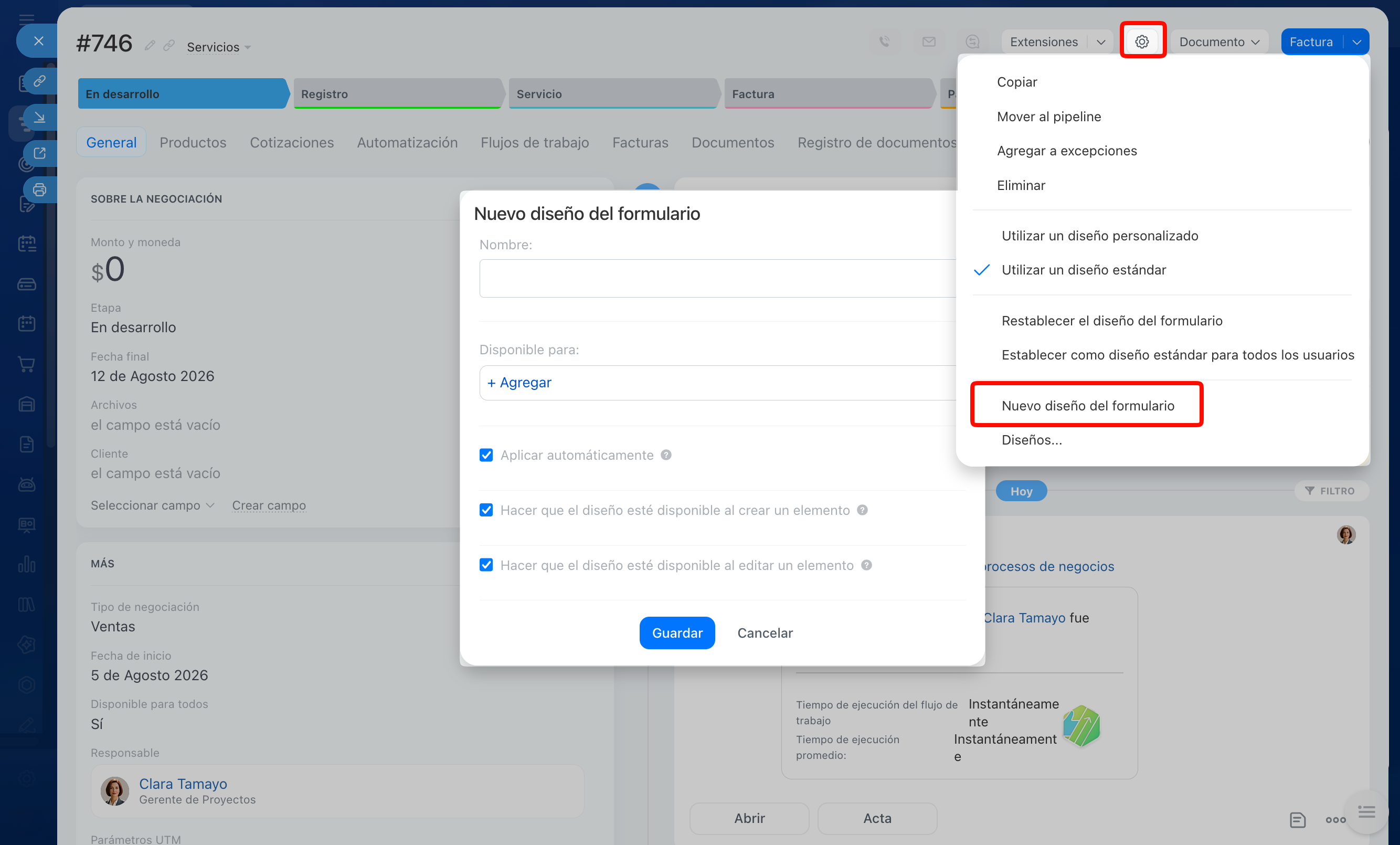Click the email envelope icon in the header
This screenshot has width=1400, height=845.
[x=928, y=41]
